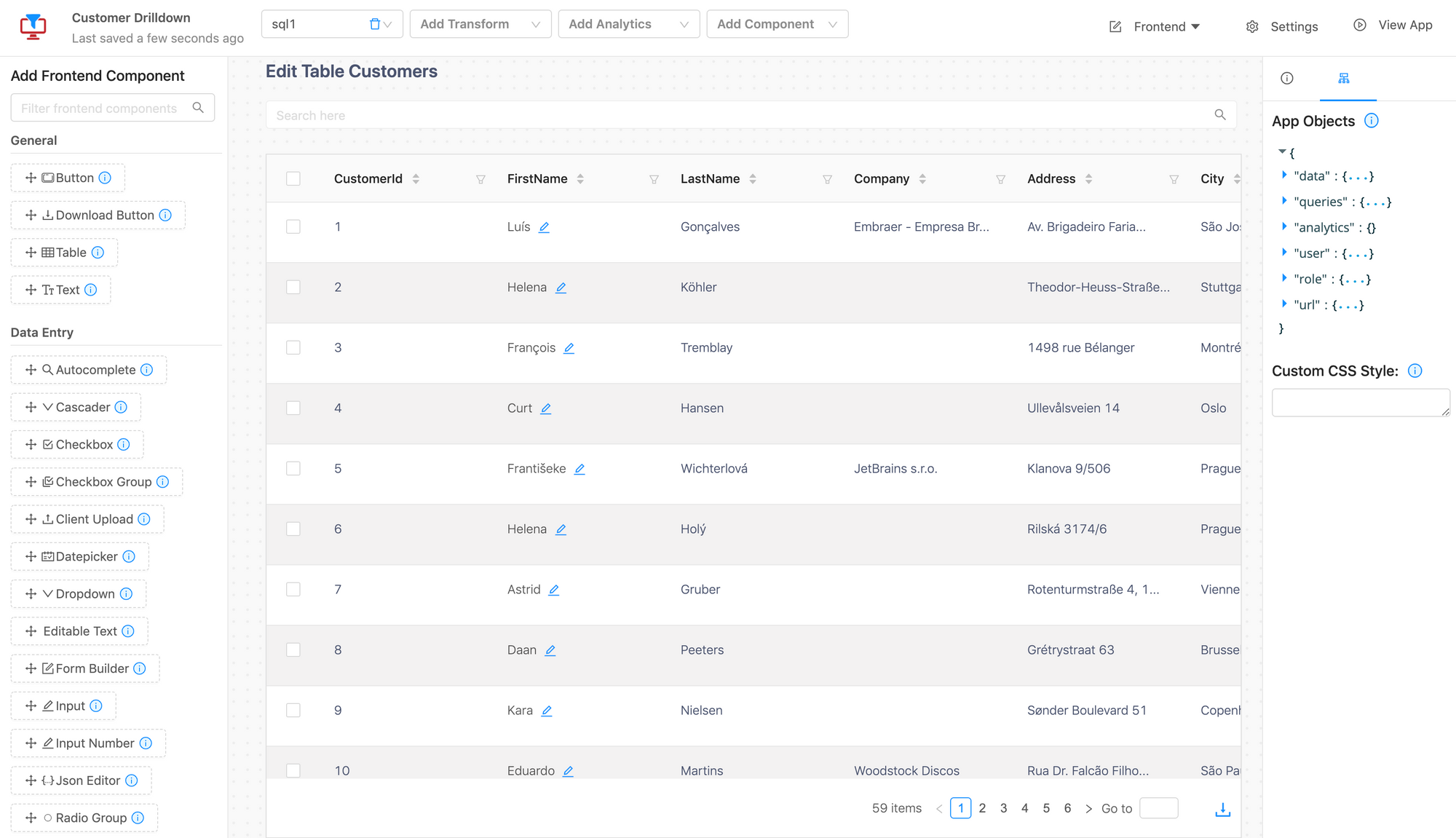The image size is (1456, 838).
Task: Delete sql1 using the trash icon
Action: (375, 24)
